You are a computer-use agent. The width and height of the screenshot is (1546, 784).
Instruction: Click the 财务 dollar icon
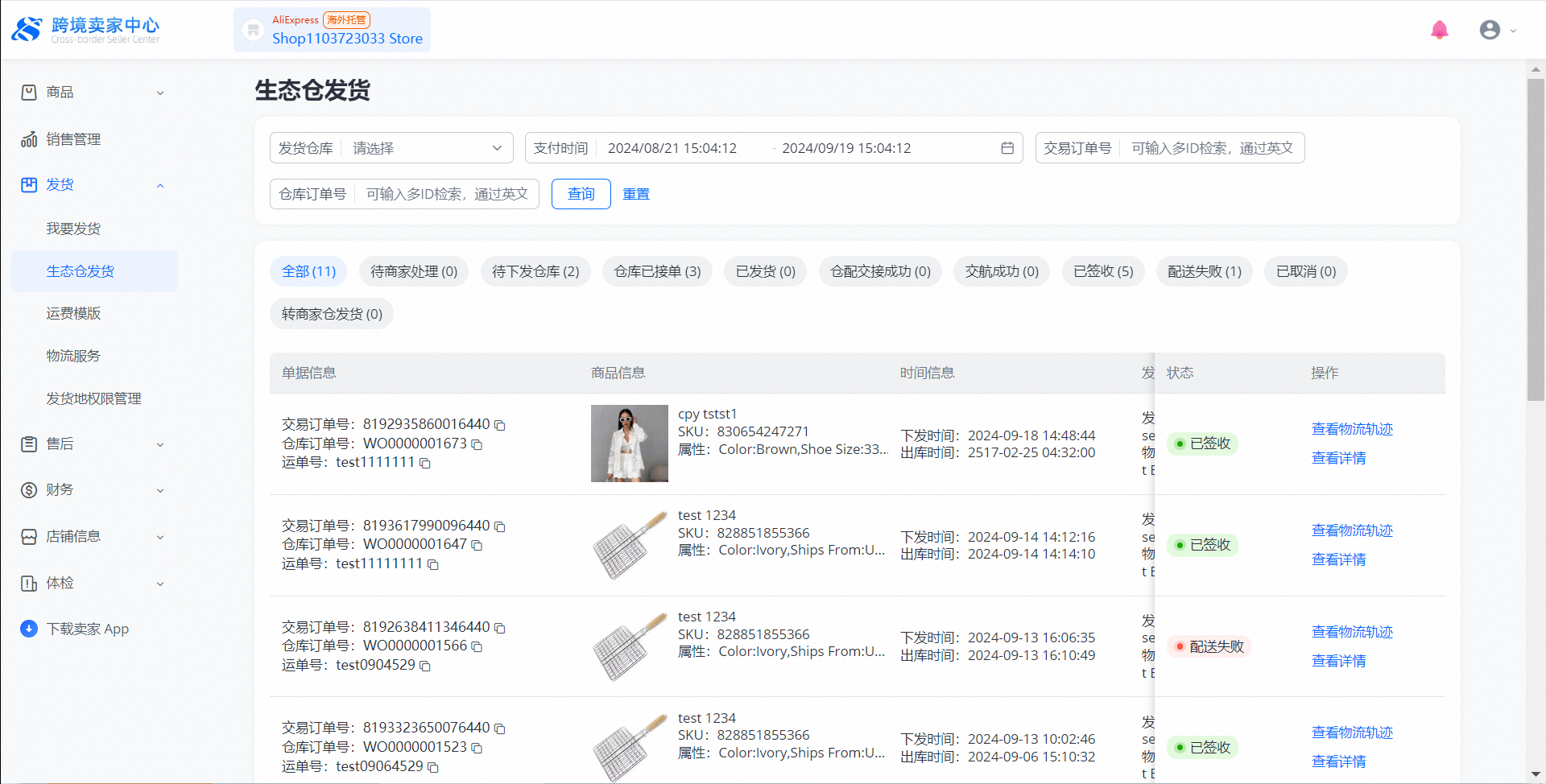(29, 490)
